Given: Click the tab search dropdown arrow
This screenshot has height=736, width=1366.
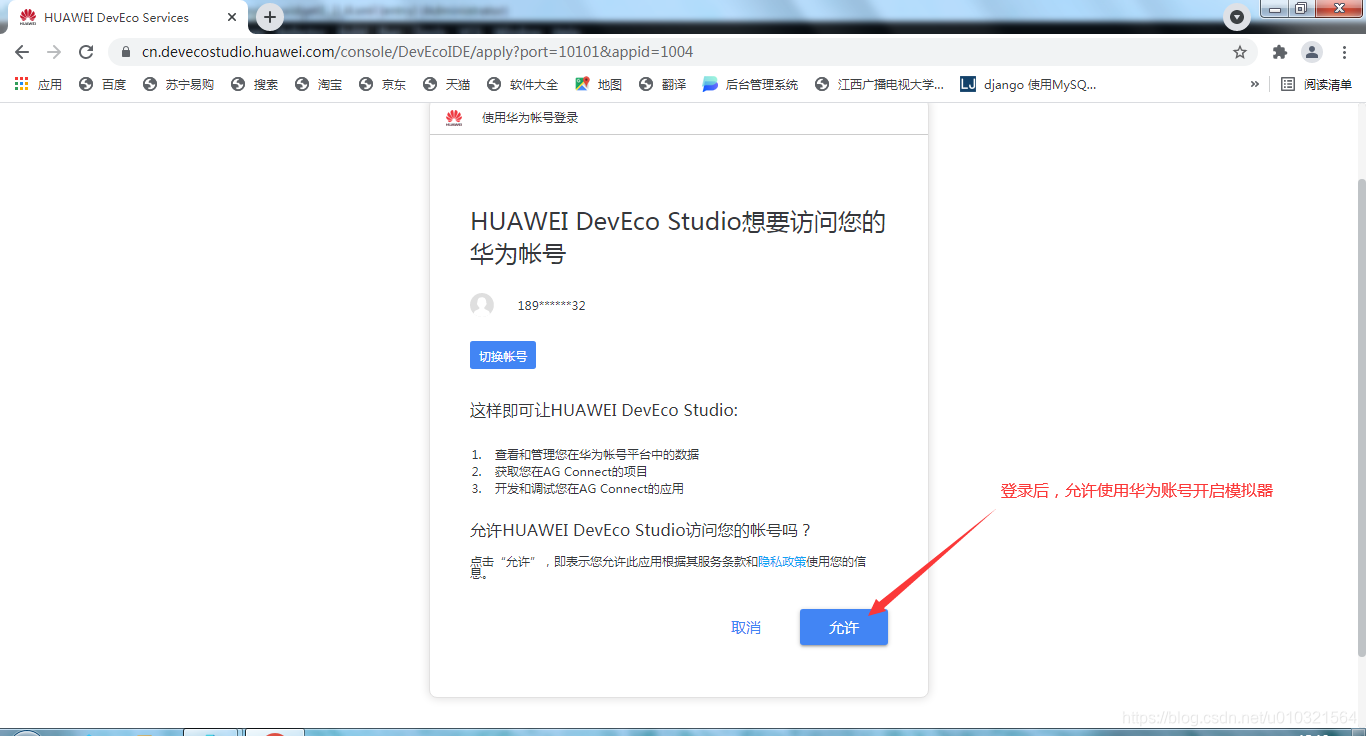Looking at the screenshot, I should 1237,17.
